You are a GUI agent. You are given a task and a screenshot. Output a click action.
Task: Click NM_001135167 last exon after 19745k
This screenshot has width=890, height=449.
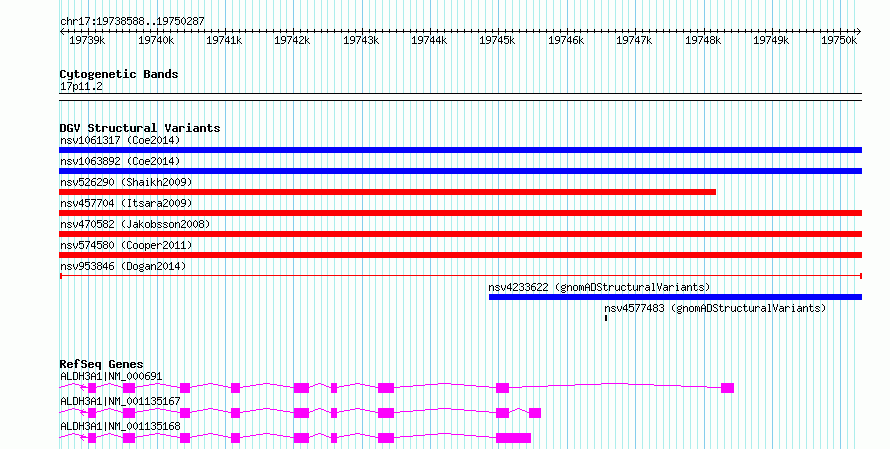pyautogui.click(x=535, y=413)
